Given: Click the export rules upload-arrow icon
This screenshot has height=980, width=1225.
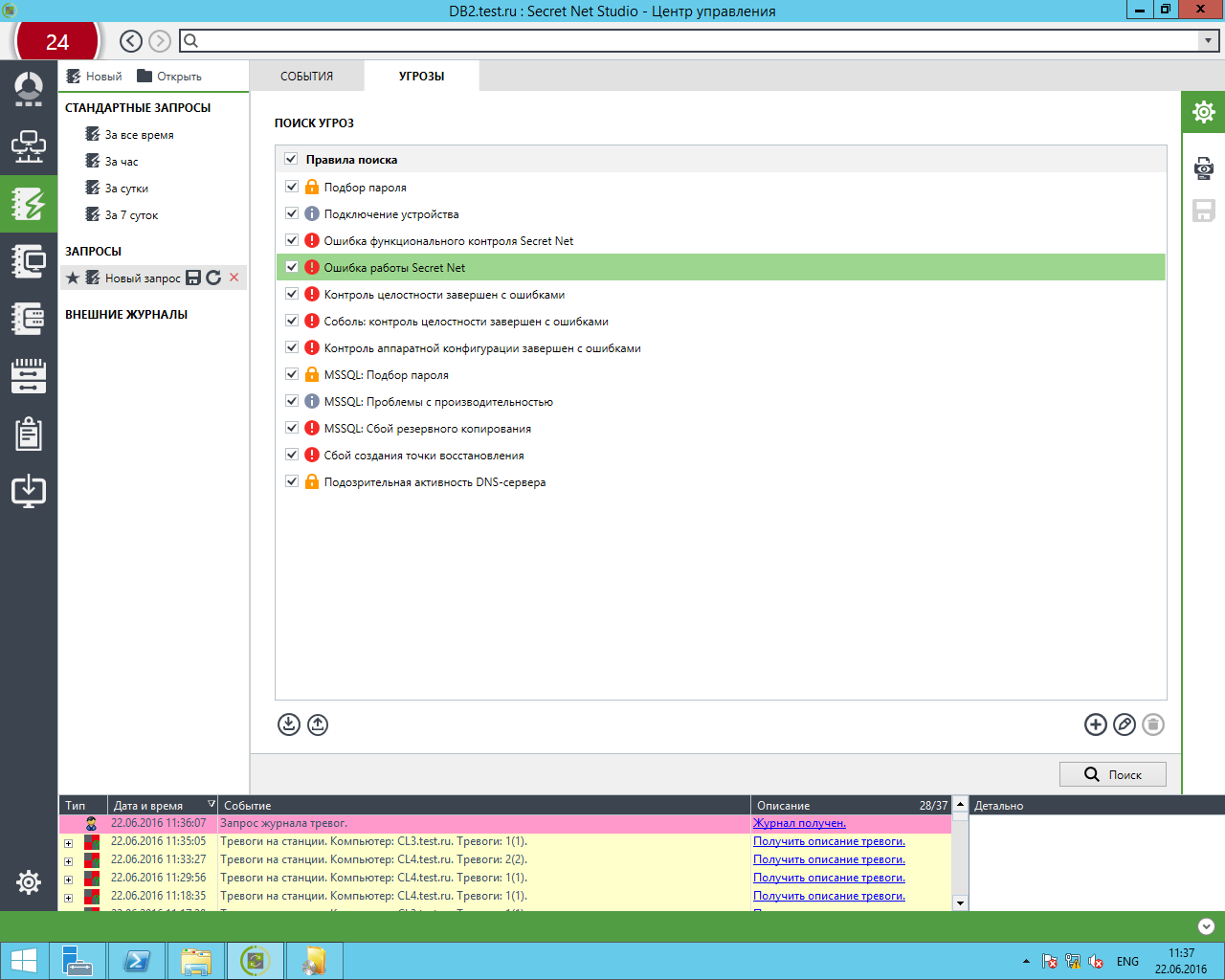Looking at the screenshot, I should [x=318, y=724].
